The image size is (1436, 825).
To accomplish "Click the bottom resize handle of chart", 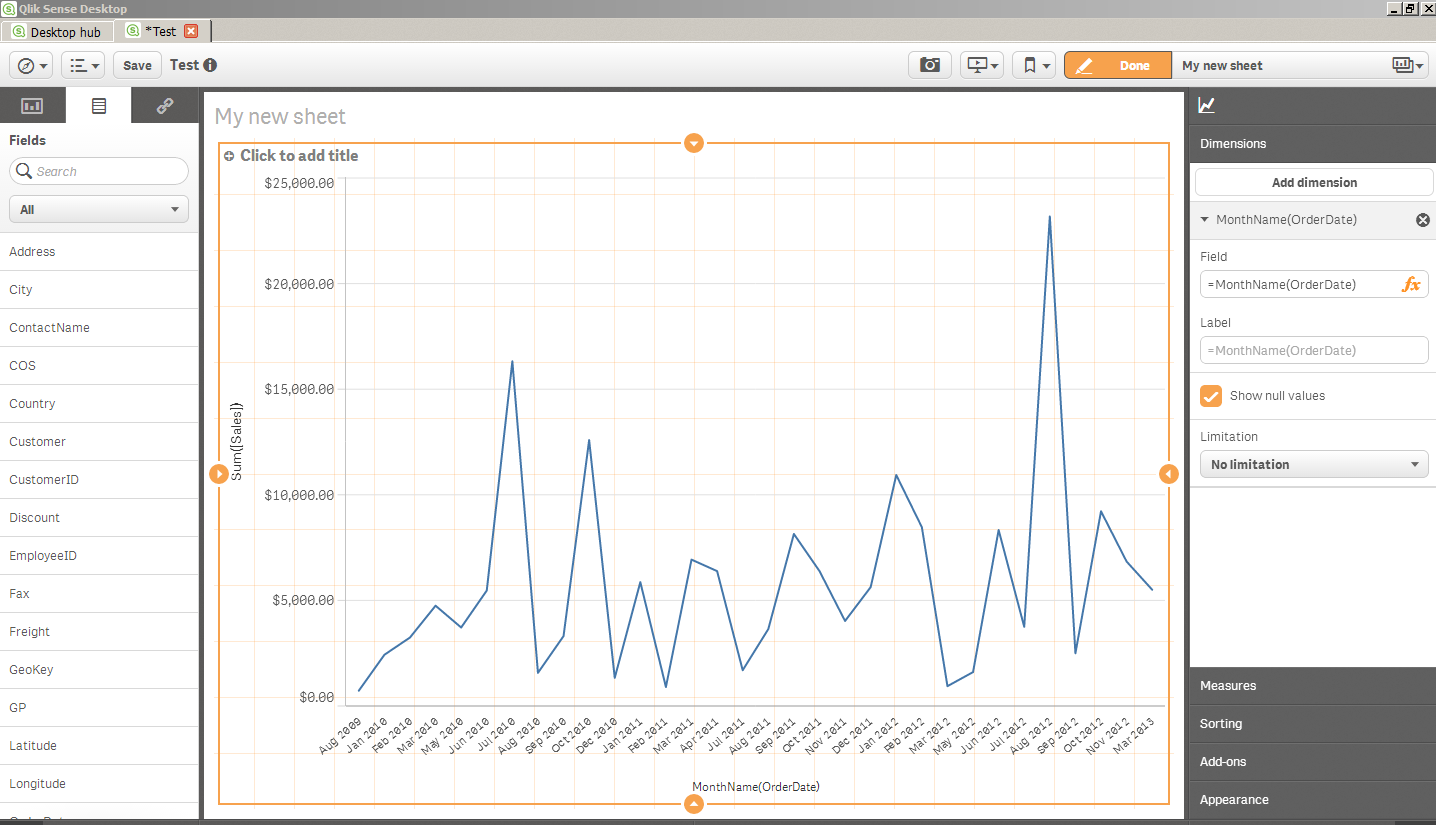I will [694, 803].
